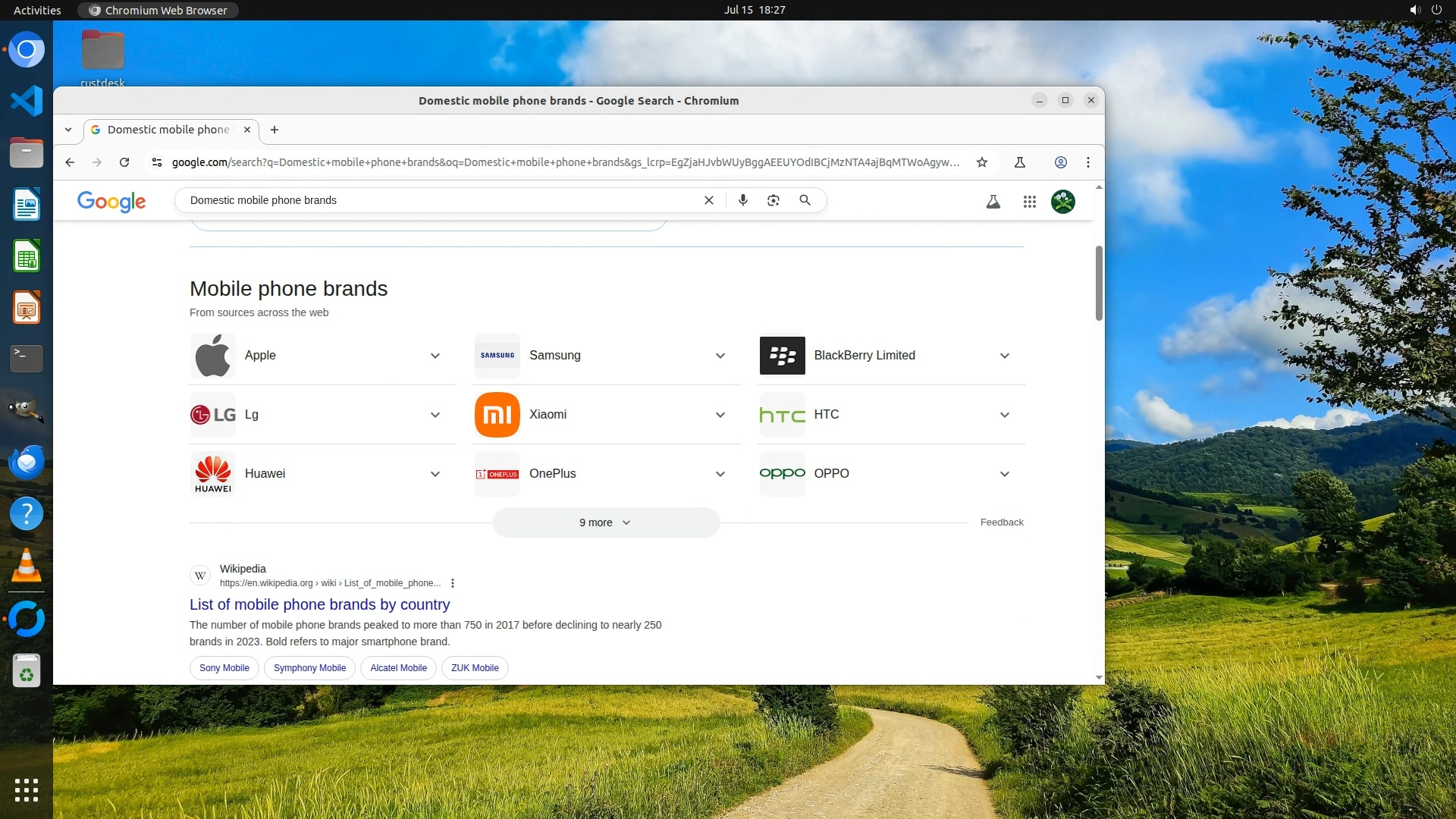Image resolution: width=1456 pixels, height=819 pixels.
Task: Open List of mobile phone brands link
Action: point(319,604)
